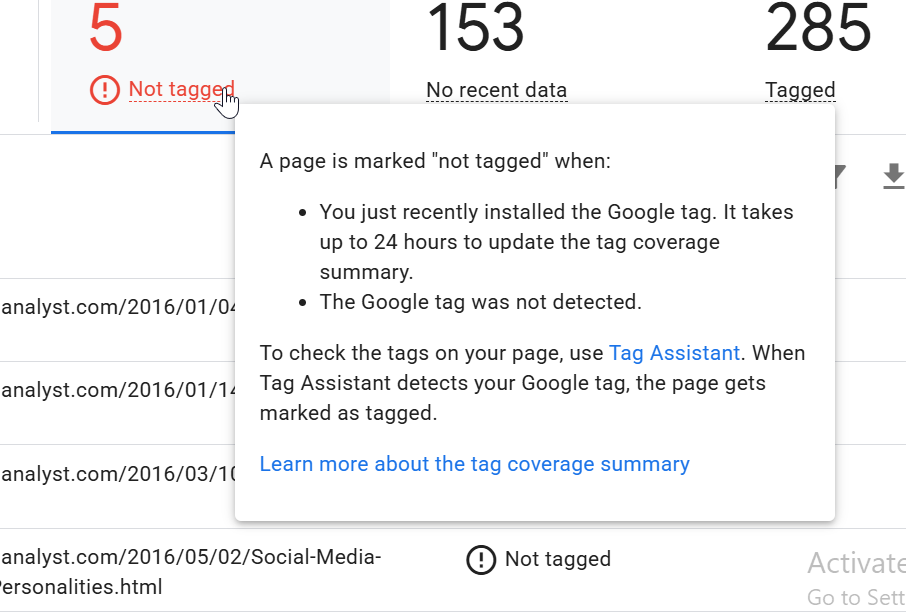Click the tooltip heading about pages marked not tagged
The width and height of the screenshot is (906, 612).
[435, 161]
